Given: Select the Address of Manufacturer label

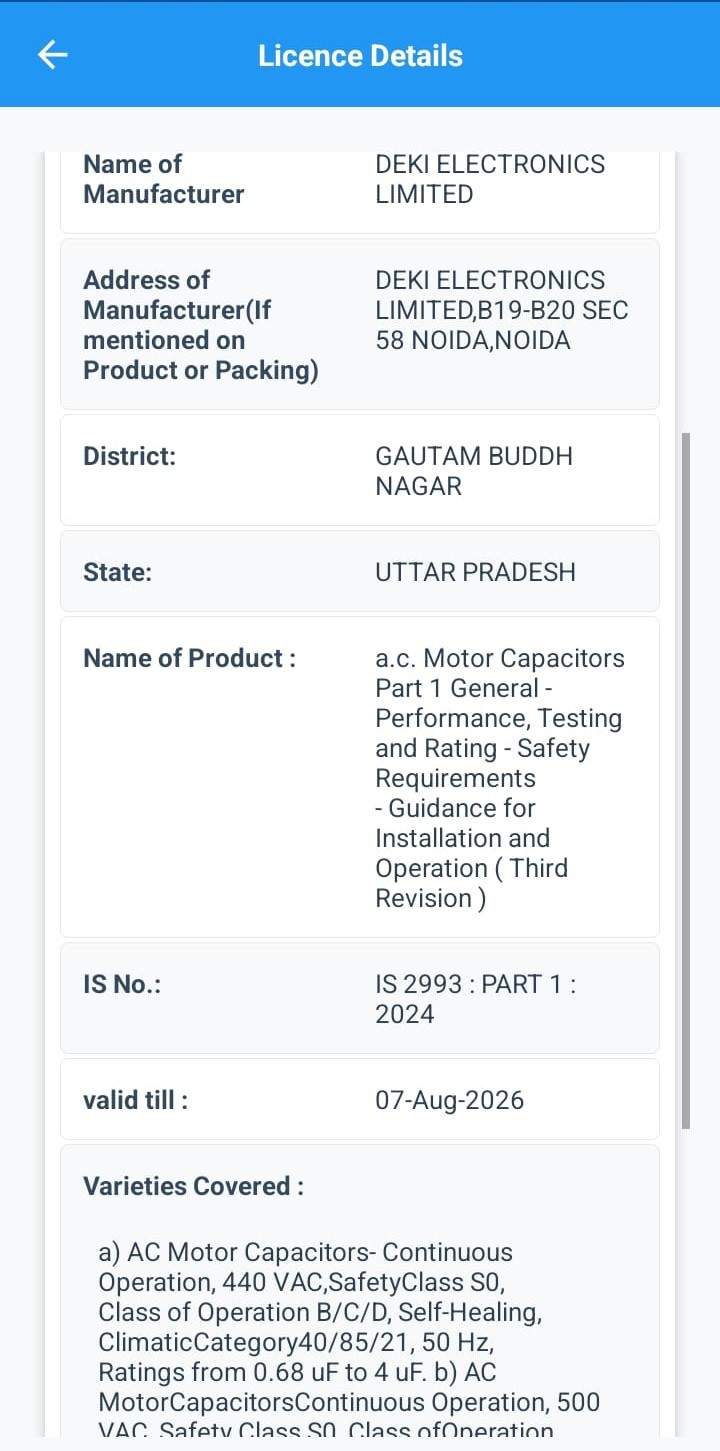Looking at the screenshot, I should tap(201, 325).
